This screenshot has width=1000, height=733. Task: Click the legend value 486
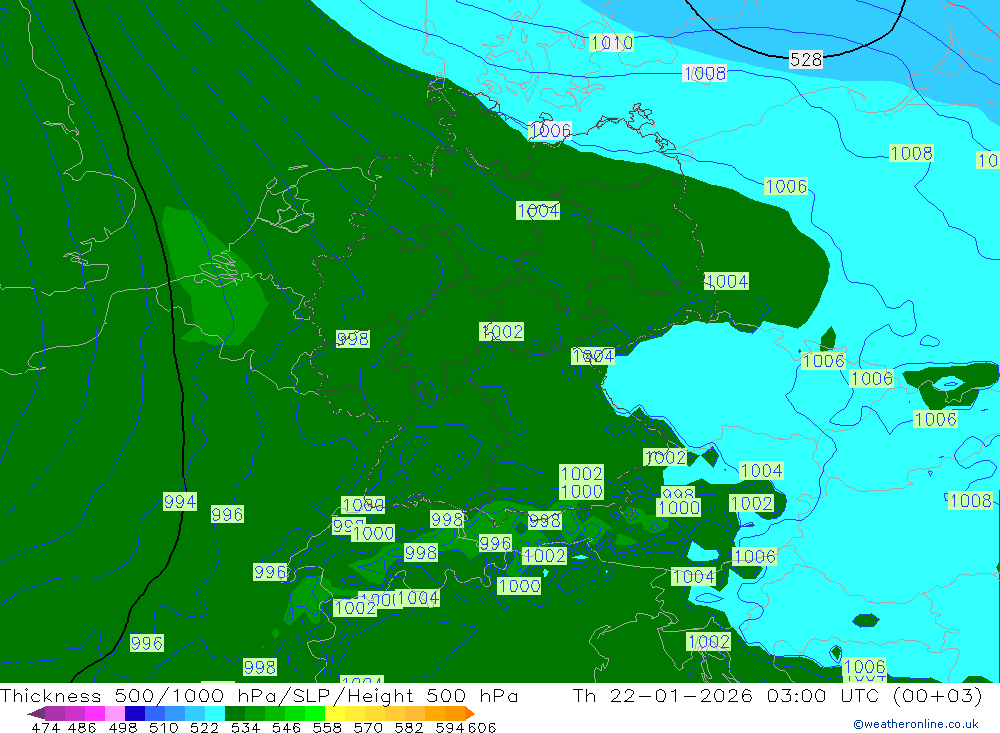click(x=82, y=727)
